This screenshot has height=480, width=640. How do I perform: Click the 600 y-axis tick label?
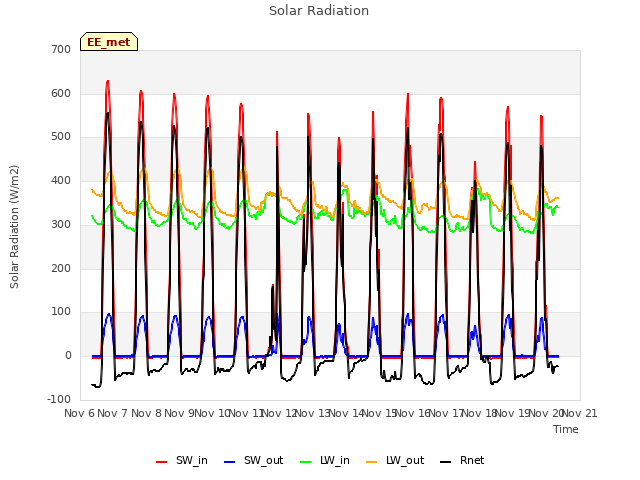click(x=61, y=93)
